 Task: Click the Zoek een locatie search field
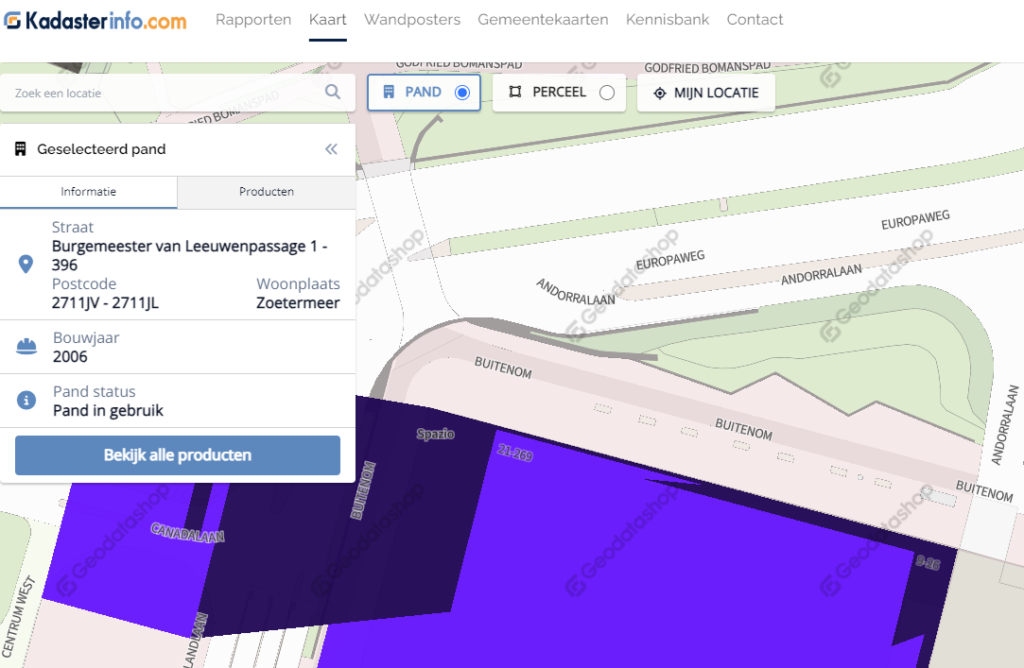[x=165, y=93]
